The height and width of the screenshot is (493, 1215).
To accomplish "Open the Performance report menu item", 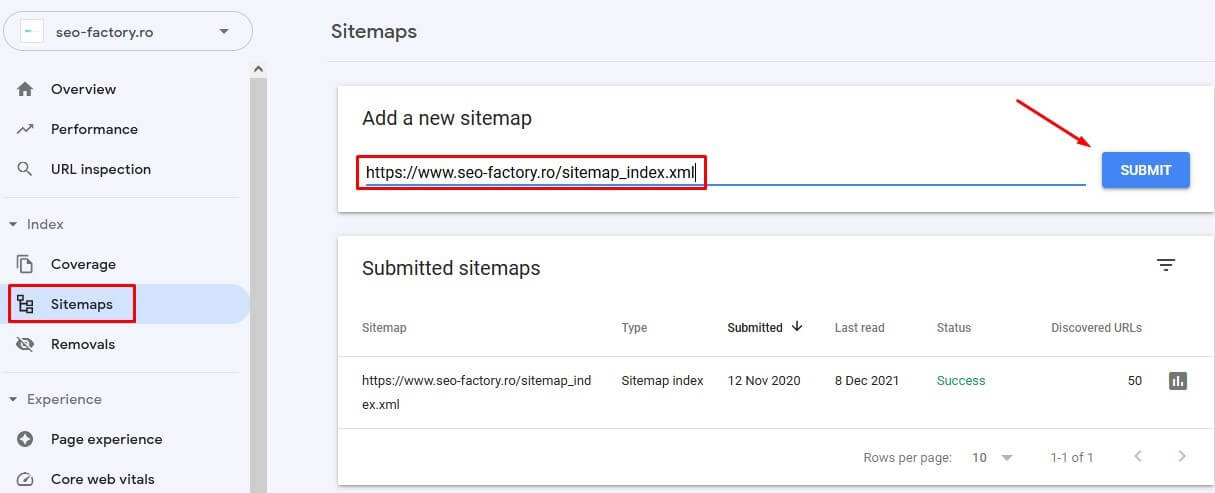I will click(x=94, y=129).
